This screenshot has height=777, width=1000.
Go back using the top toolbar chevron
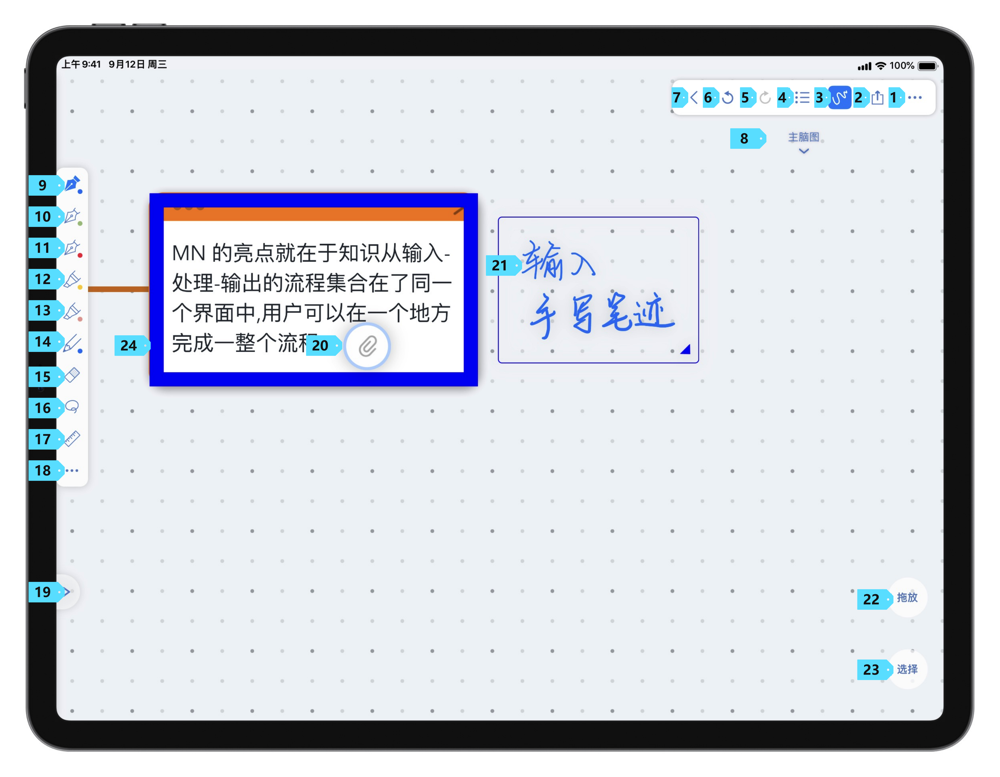tap(694, 98)
